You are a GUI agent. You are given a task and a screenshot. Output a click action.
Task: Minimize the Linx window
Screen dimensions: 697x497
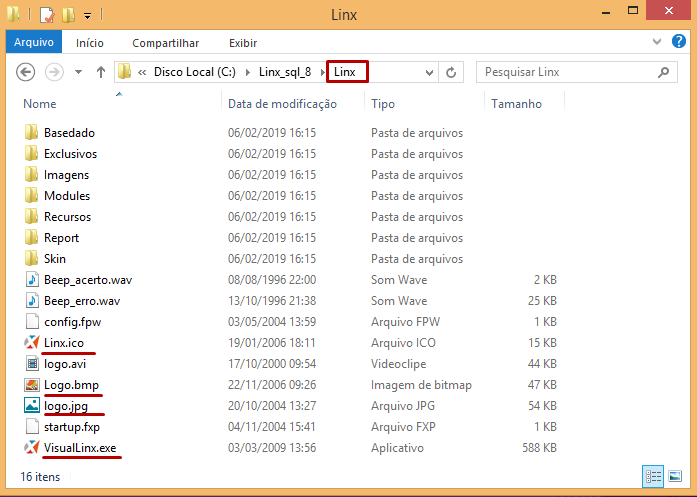tap(605, 11)
